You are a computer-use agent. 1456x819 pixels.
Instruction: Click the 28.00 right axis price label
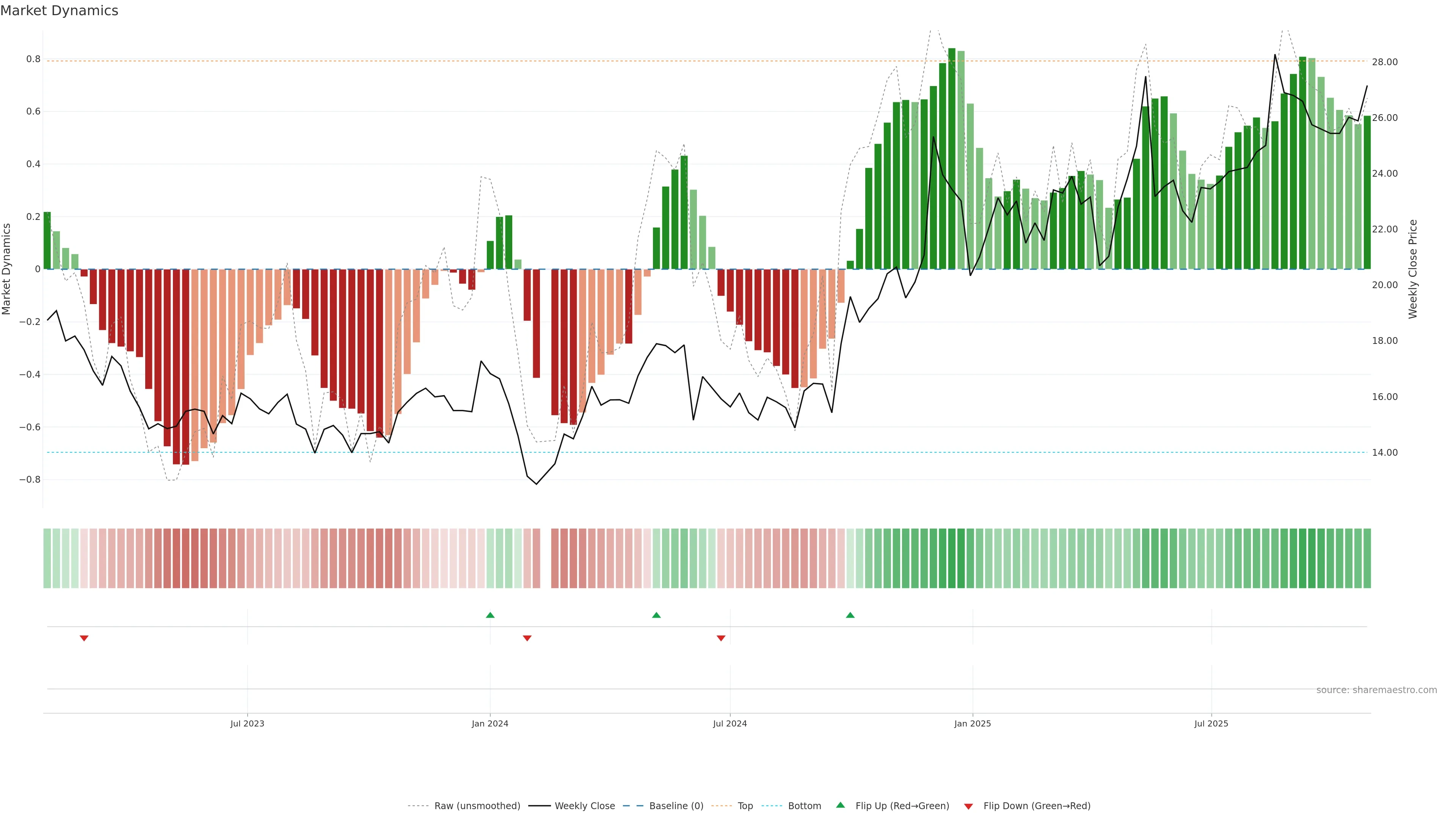(1384, 62)
